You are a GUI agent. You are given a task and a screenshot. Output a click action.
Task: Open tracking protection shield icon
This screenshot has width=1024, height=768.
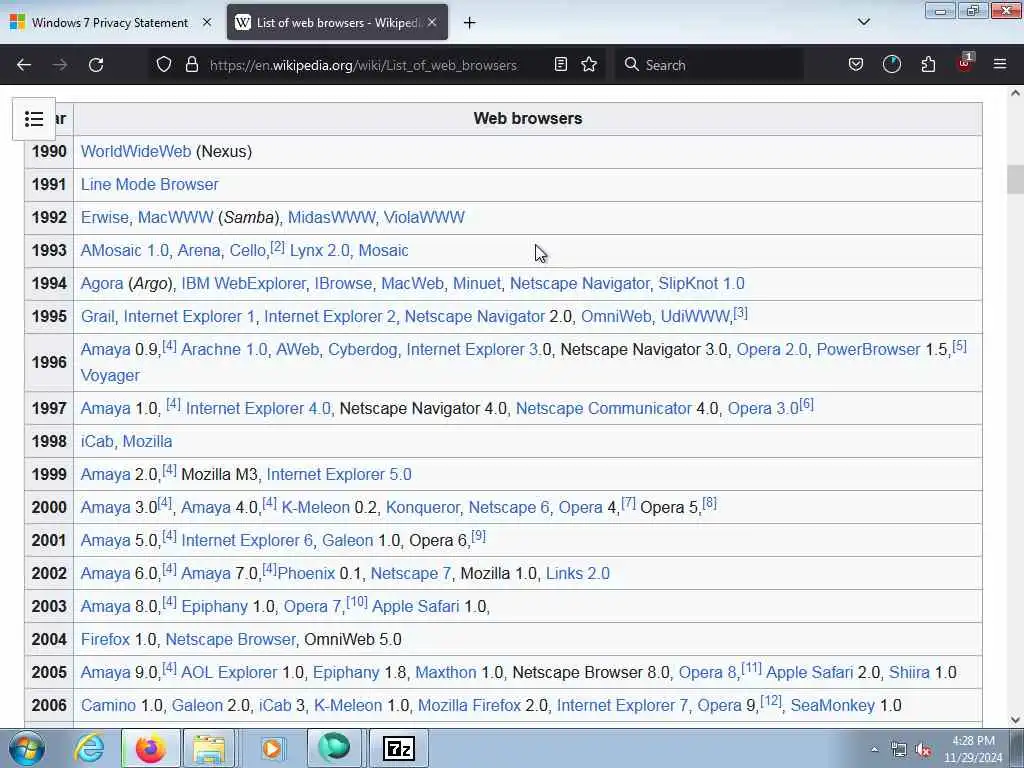click(x=164, y=65)
